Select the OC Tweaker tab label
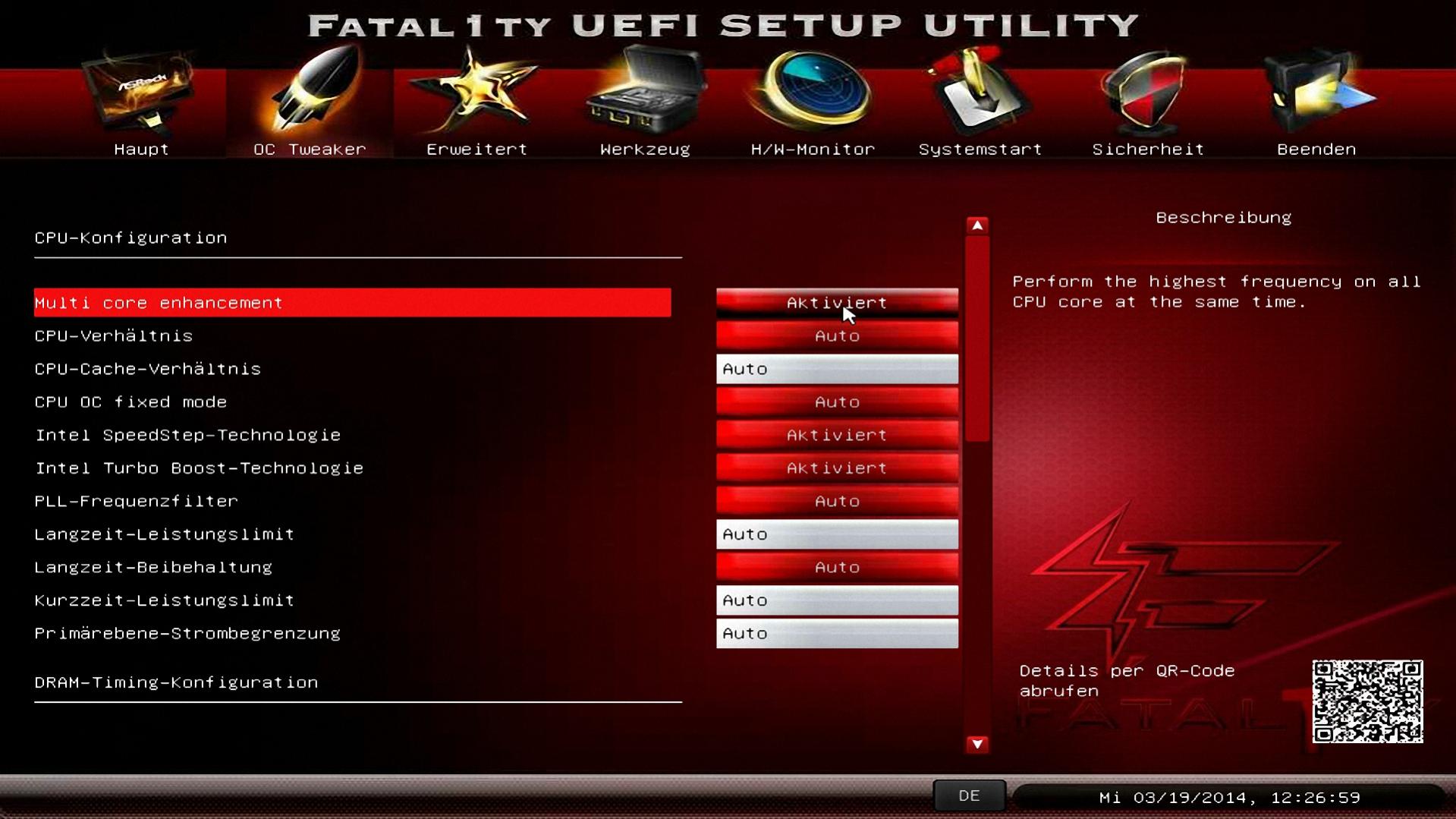 tap(310, 150)
